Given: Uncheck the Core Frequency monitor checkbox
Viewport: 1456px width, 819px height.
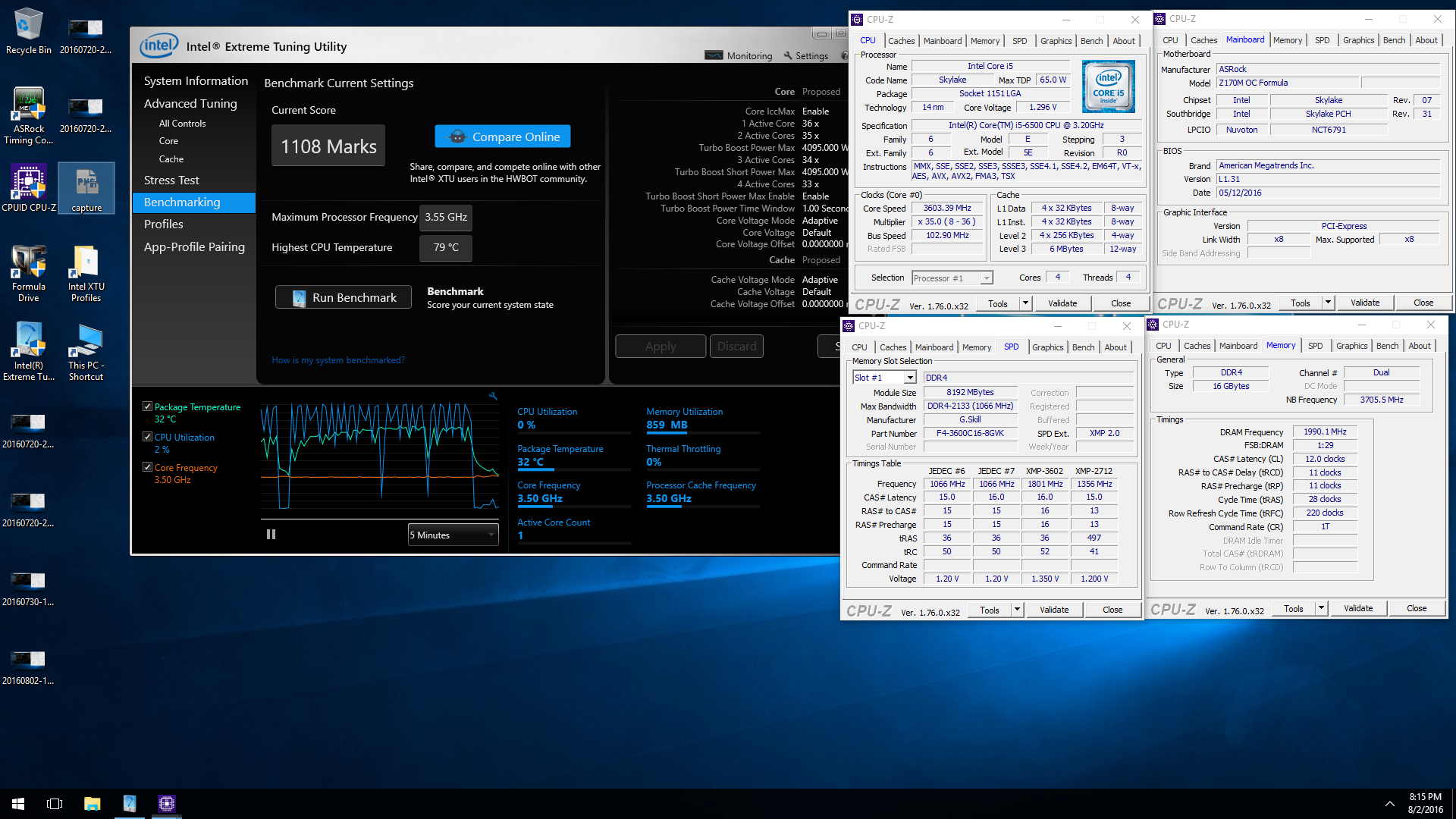Looking at the screenshot, I should 147,467.
